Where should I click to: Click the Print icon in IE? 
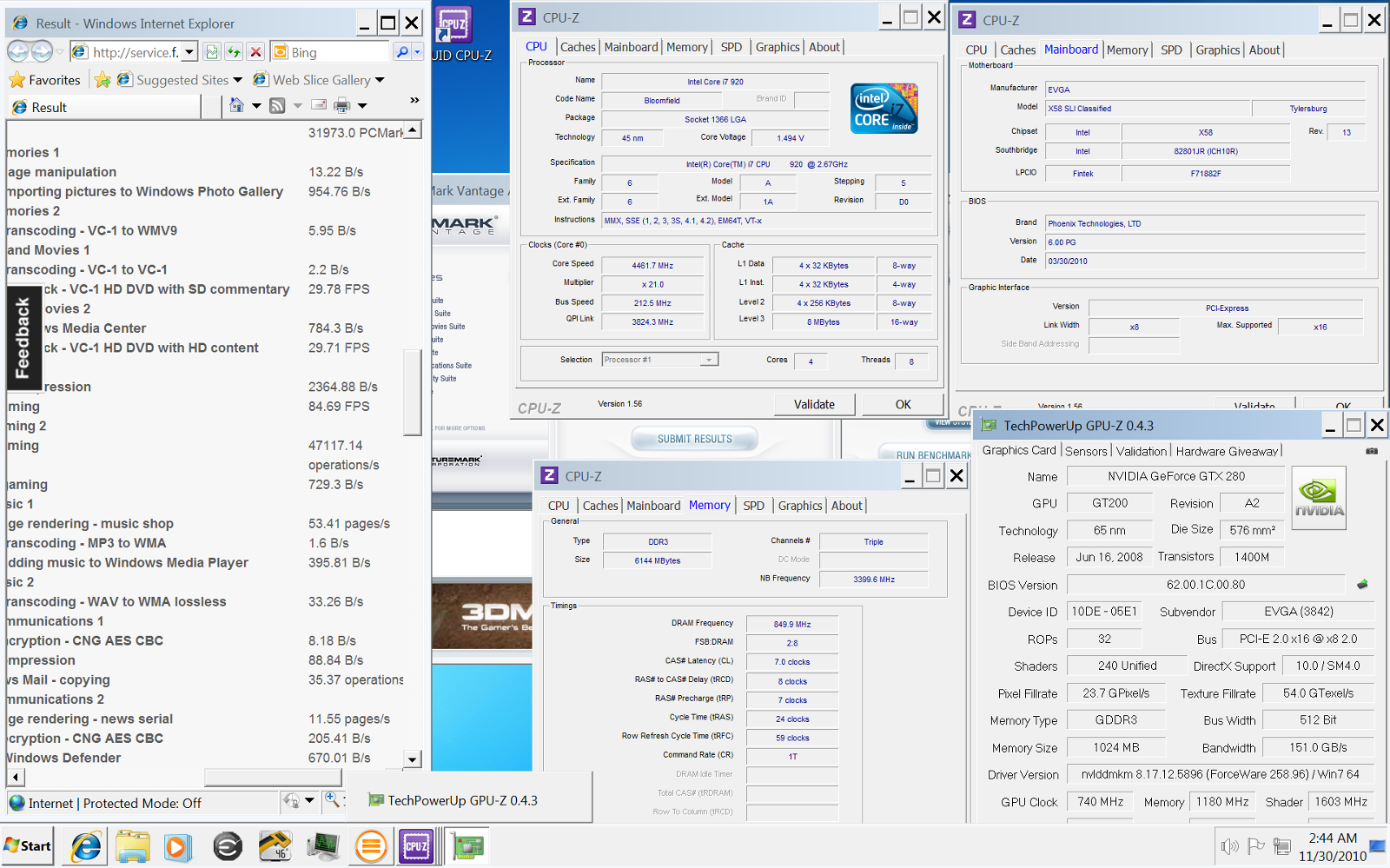[342, 106]
